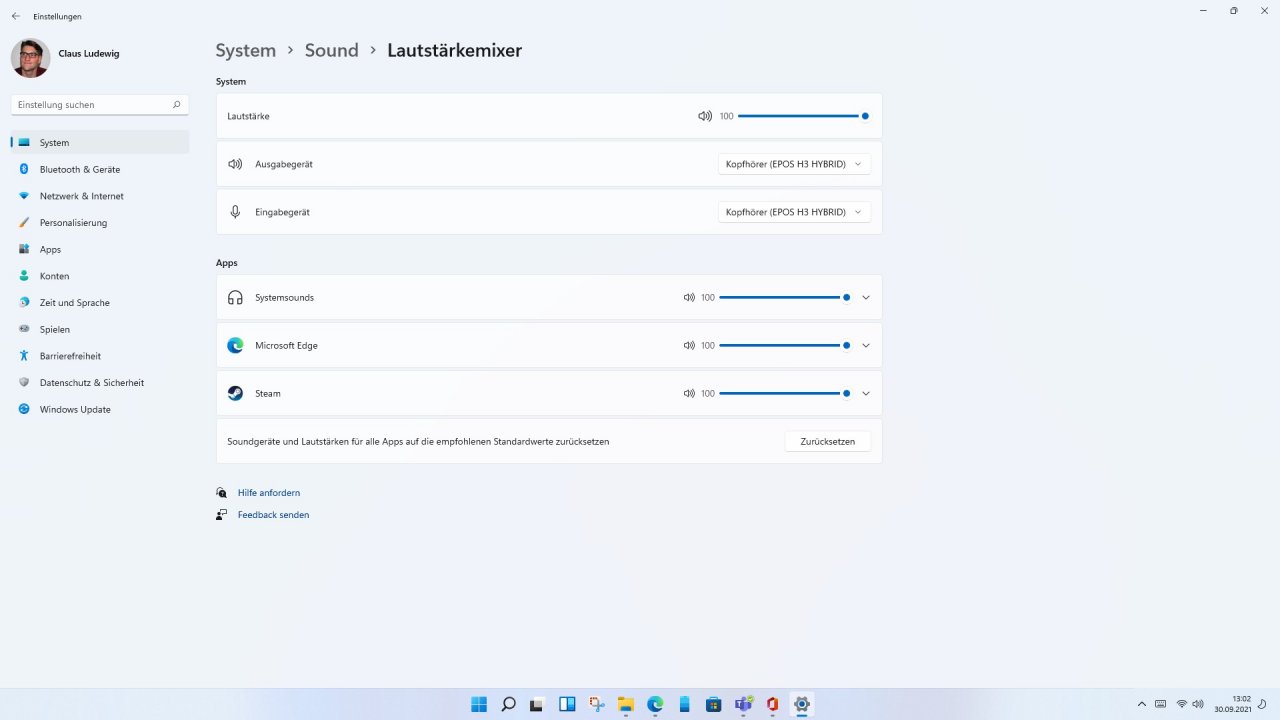
Task: Expand the Steam row chevron
Action: point(866,394)
